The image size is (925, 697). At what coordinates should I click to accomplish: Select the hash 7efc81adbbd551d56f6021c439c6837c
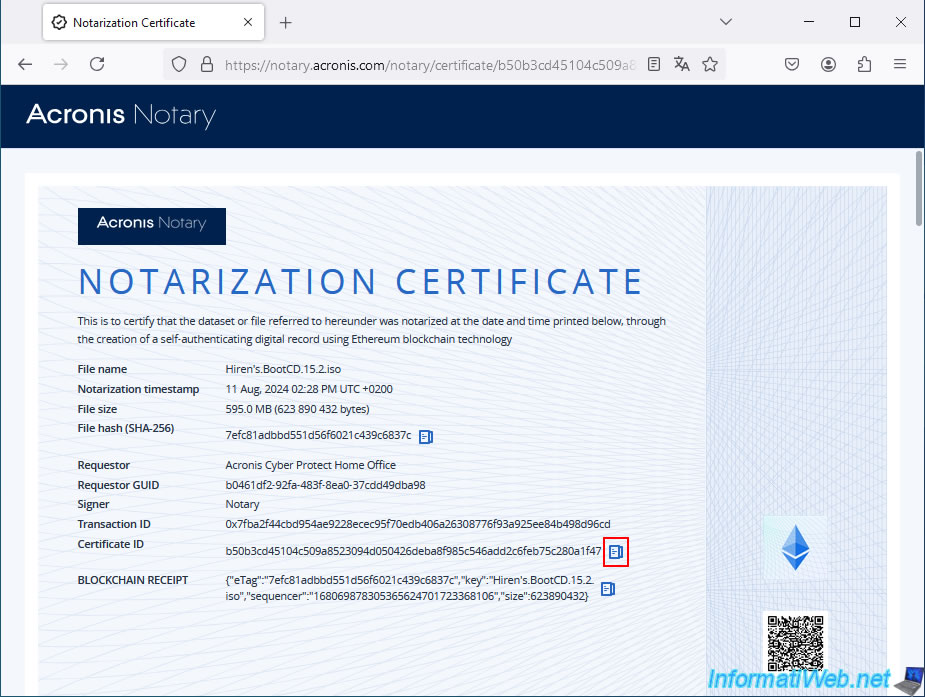coord(318,435)
